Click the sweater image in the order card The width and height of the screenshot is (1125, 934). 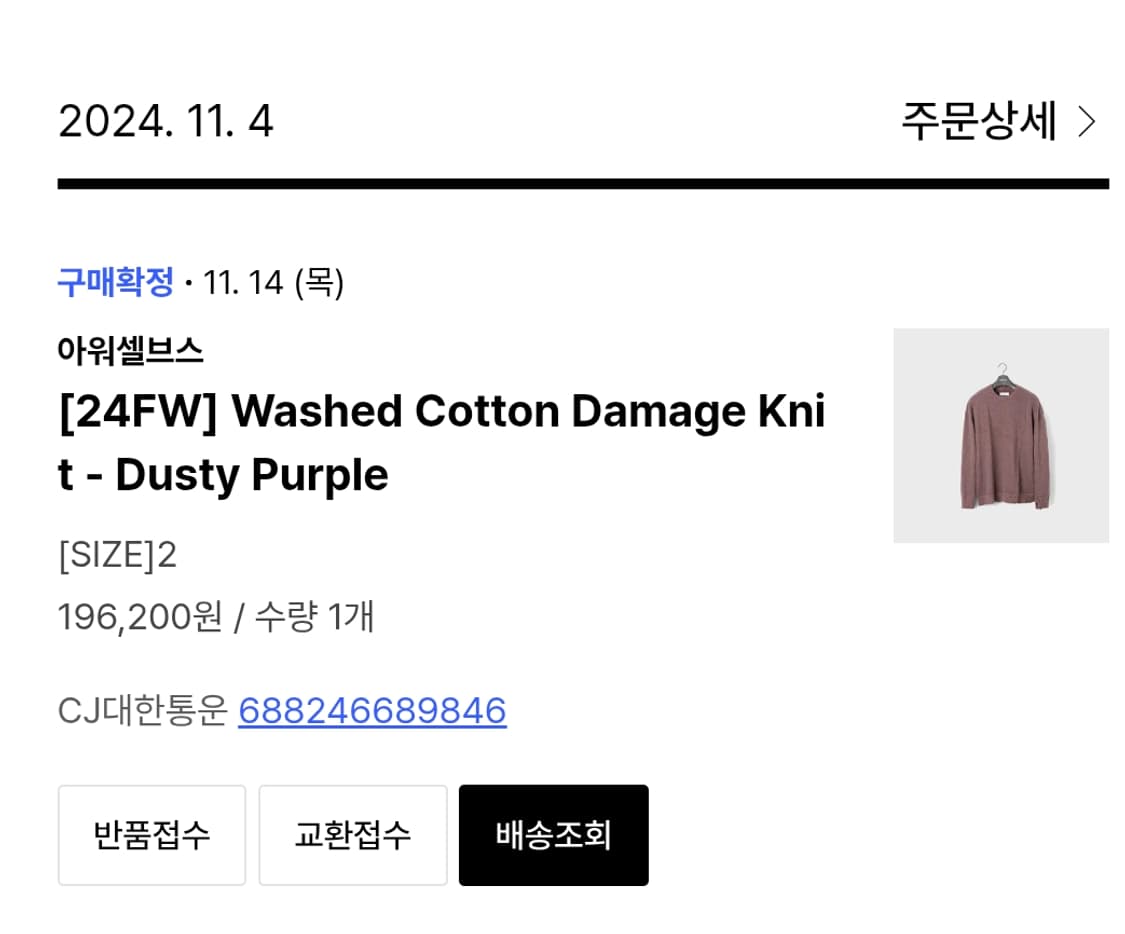[1000, 435]
